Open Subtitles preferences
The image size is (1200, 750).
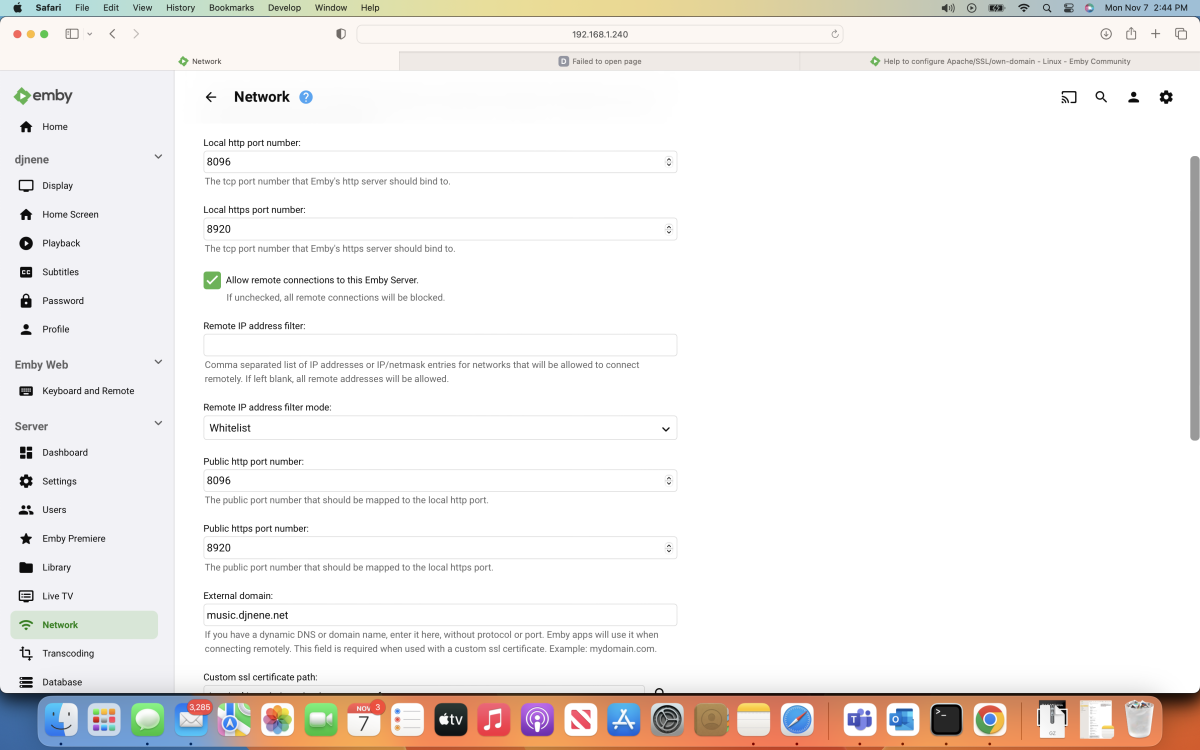pos(59,271)
